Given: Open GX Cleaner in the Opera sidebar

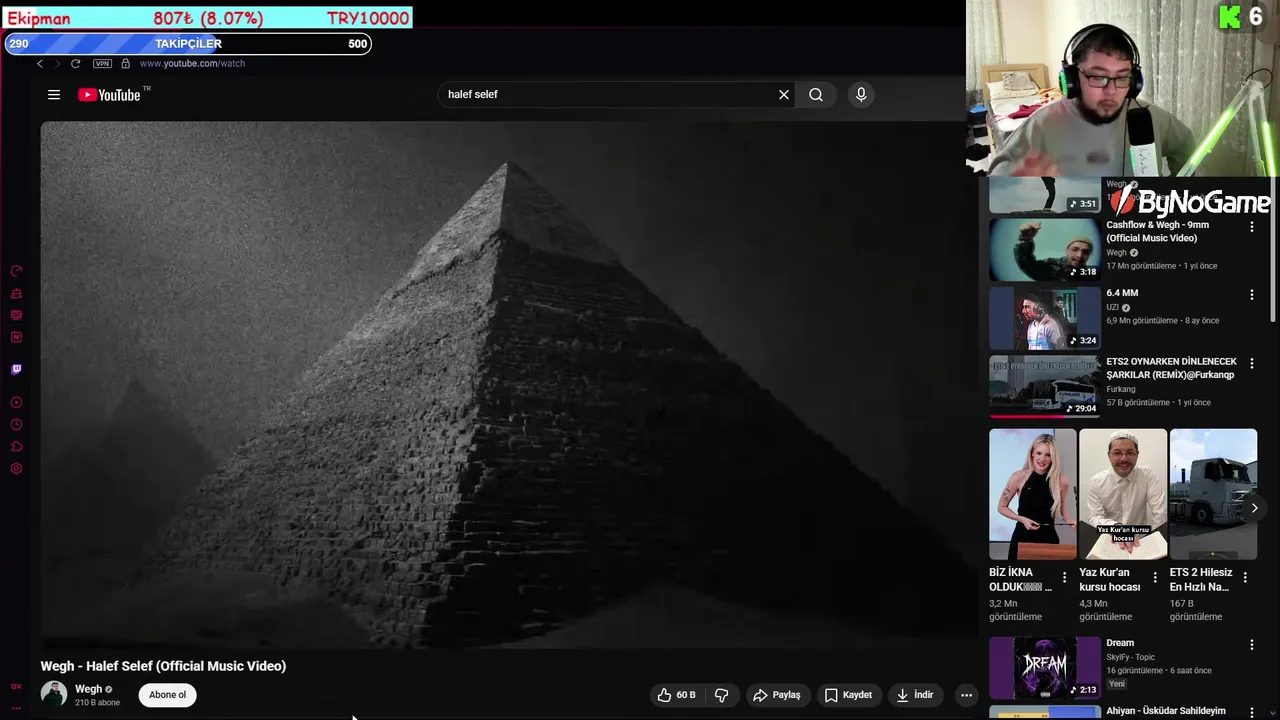Looking at the screenshot, I should pyautogui.click(x=16, y=293).
